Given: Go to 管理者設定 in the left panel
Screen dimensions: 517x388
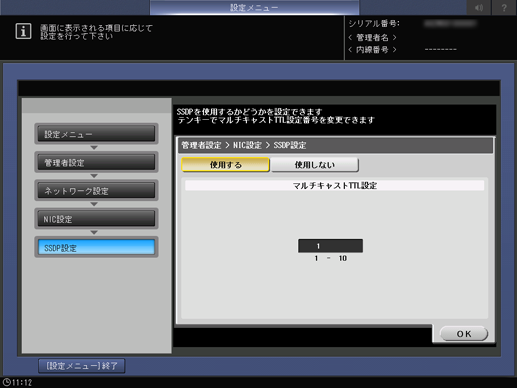Looking at the screenshot, I should (x=96, y=162).
